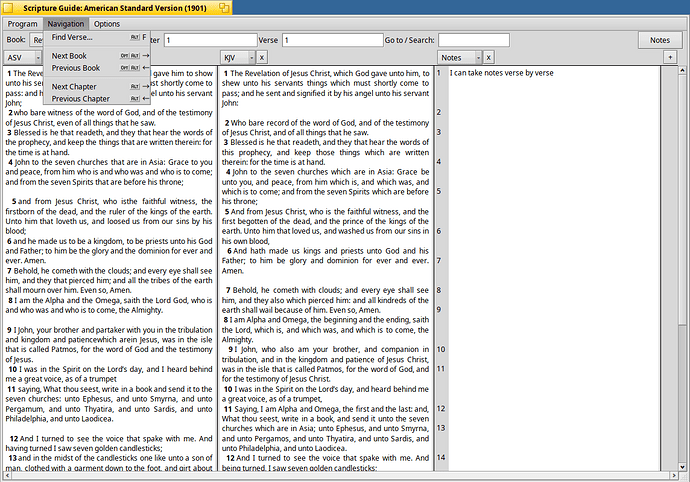Select Previous Book menu entry
Image resolution: width=690 pixels, height=482 pixels.
coord(99,68)
